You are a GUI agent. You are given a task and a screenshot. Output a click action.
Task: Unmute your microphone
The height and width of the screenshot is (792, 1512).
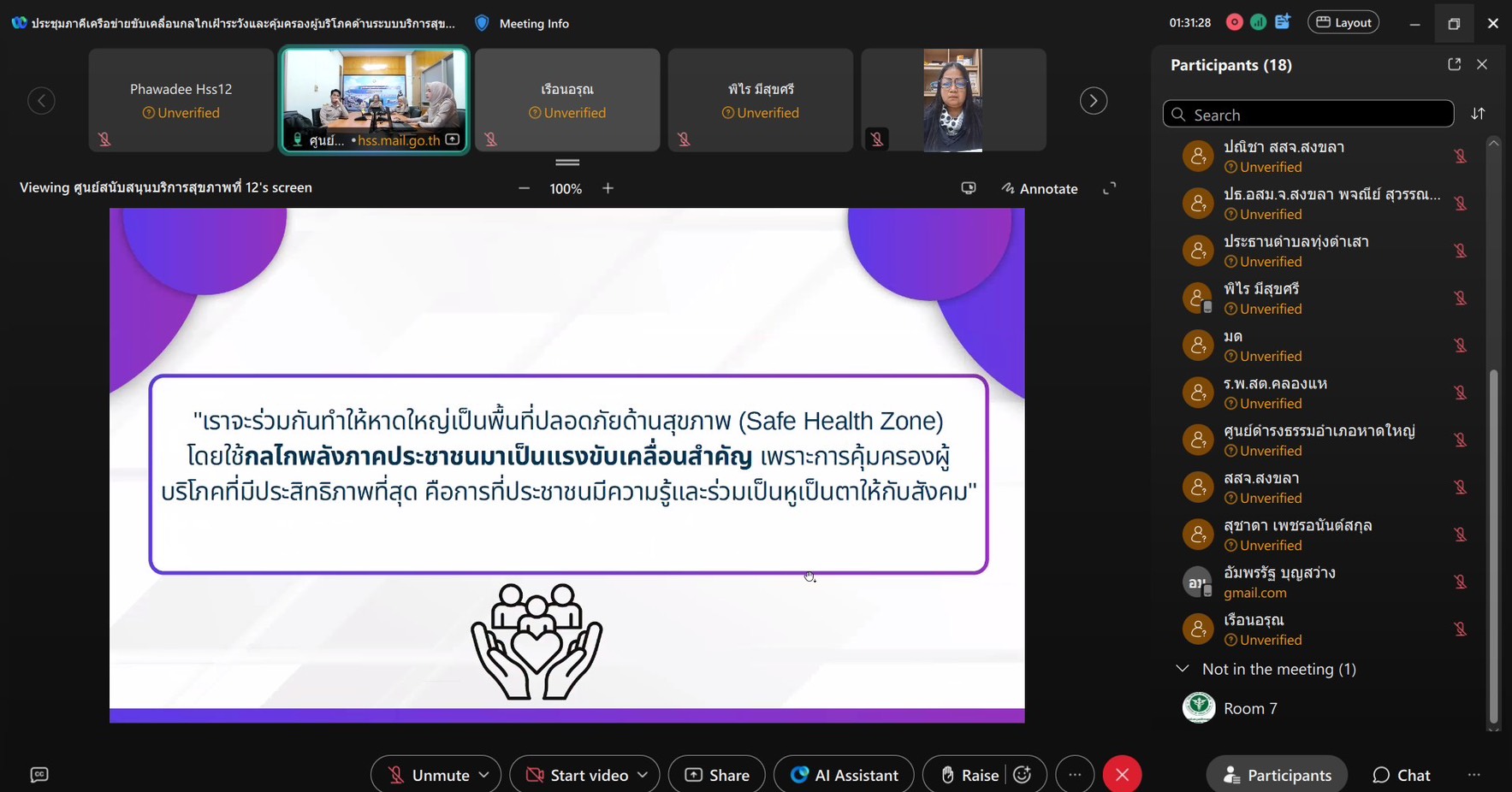(428, 775)
